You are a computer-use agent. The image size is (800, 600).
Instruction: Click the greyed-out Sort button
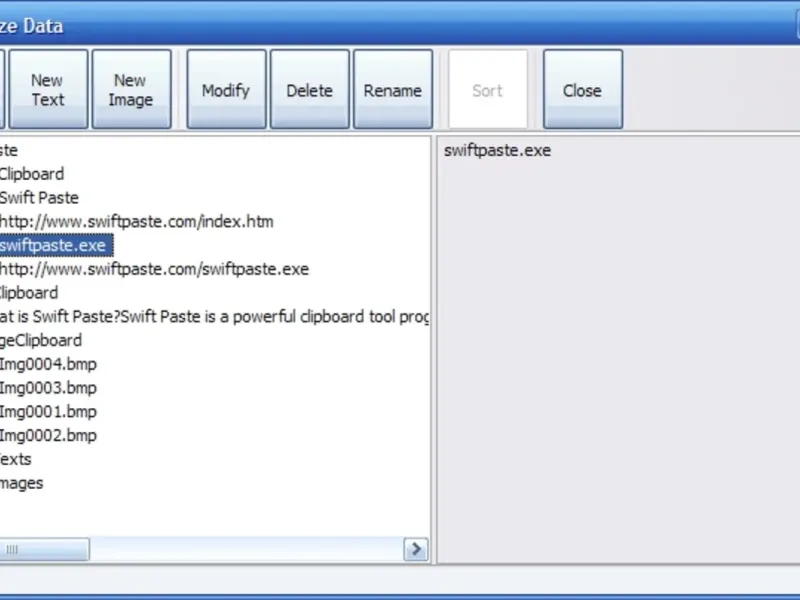click(x=488, y=89)
